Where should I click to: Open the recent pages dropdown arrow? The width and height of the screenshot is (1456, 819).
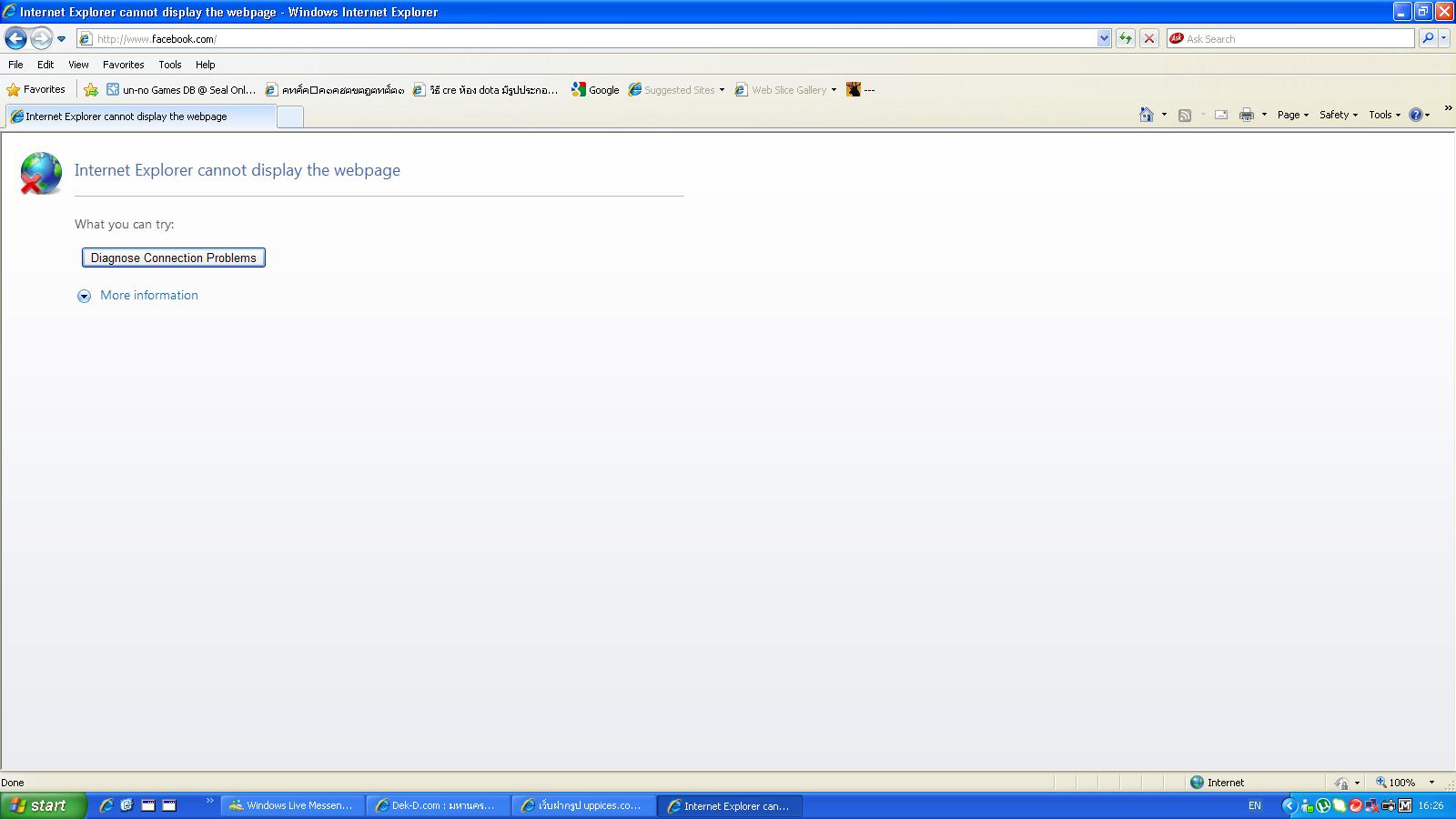(x=61, y=39)
